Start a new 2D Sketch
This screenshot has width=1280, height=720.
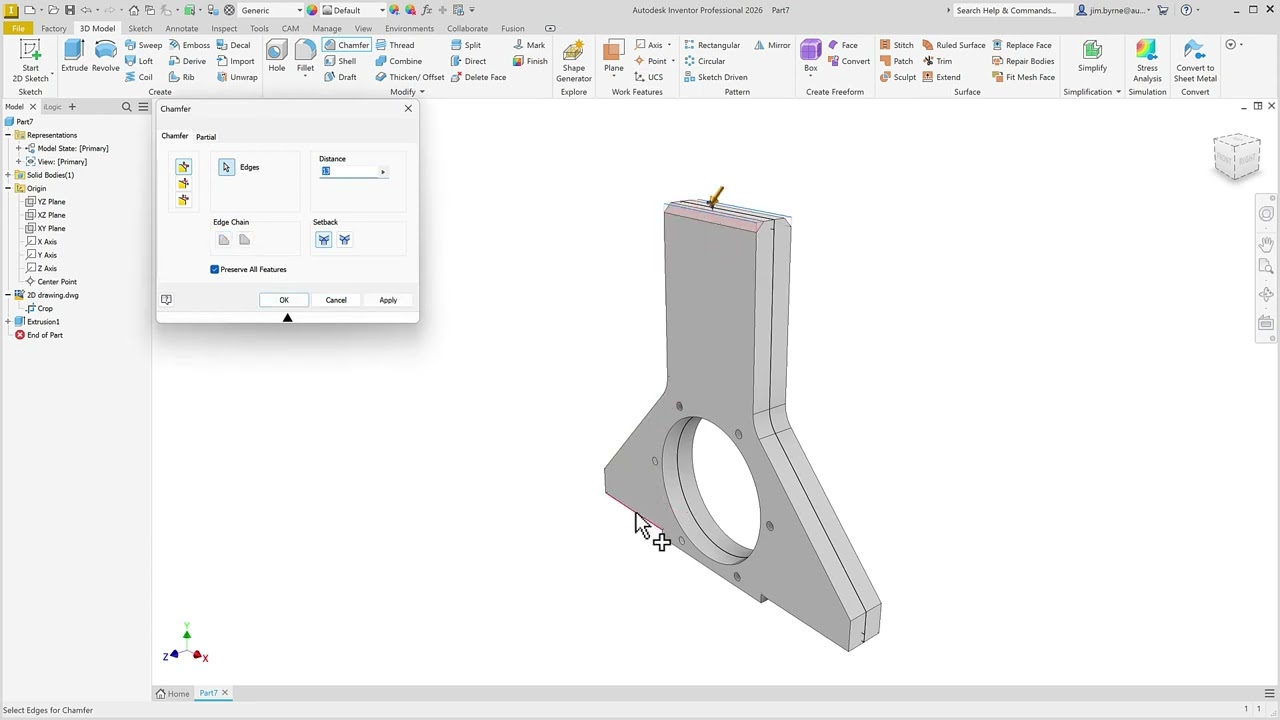(30, 60)
